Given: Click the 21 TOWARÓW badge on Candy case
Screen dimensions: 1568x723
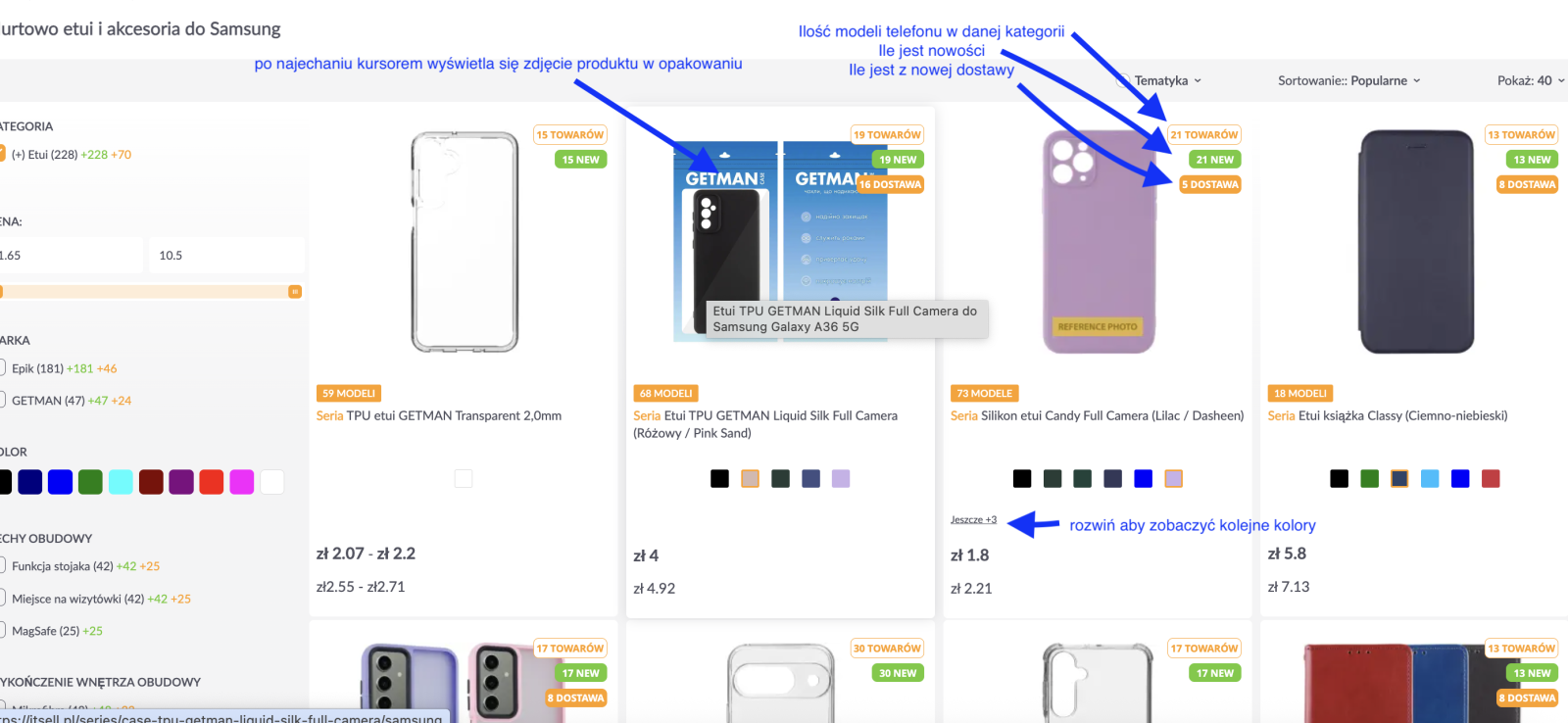Looking at the screenshot, I should coord(1204,135).
